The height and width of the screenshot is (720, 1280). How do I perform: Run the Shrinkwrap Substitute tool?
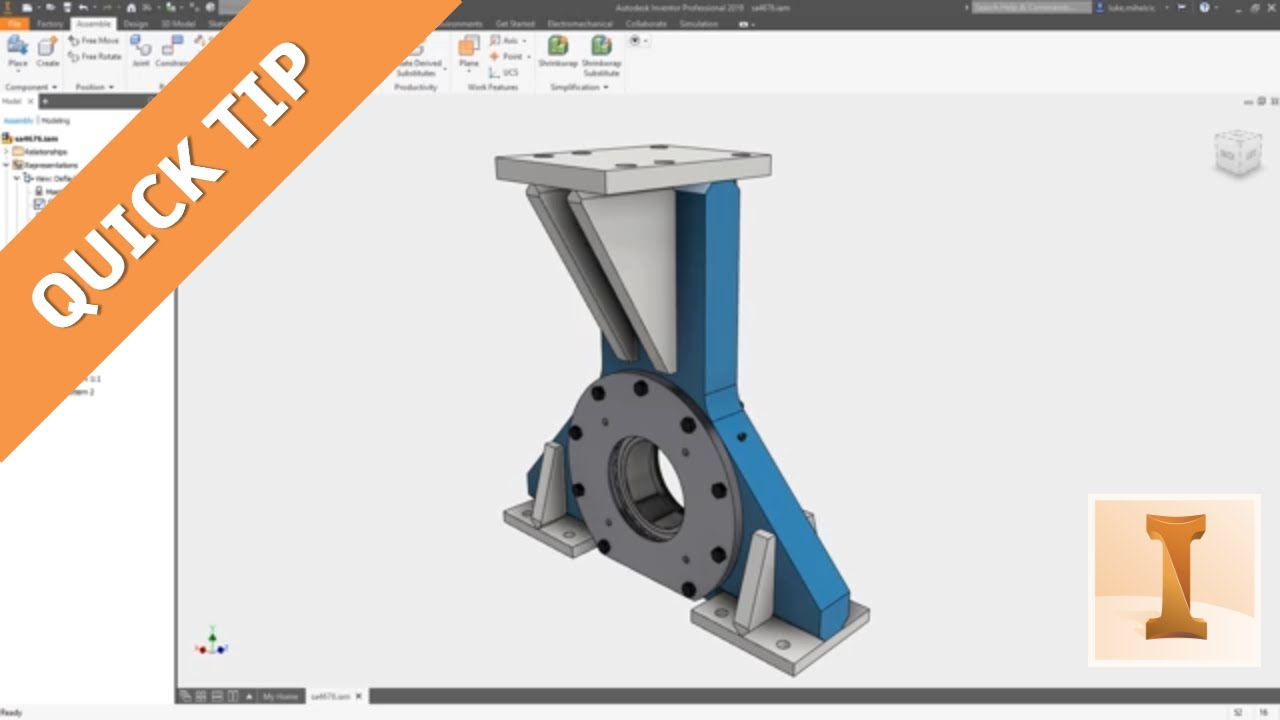coord(601,55)
